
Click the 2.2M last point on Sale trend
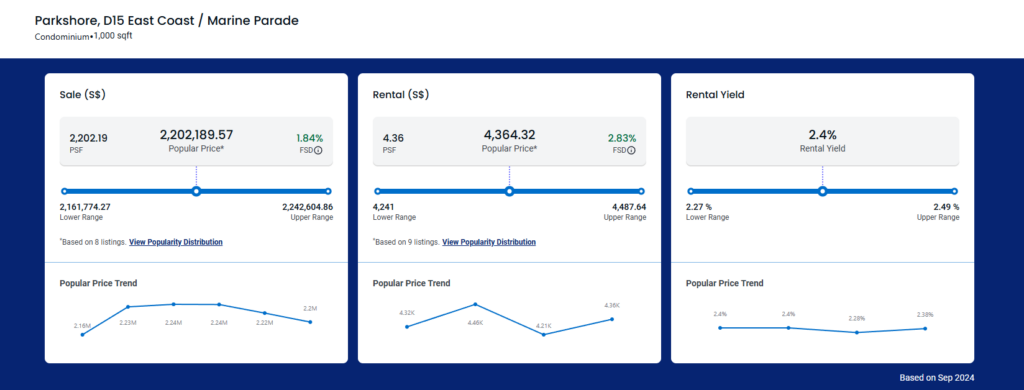pos(310,321)
